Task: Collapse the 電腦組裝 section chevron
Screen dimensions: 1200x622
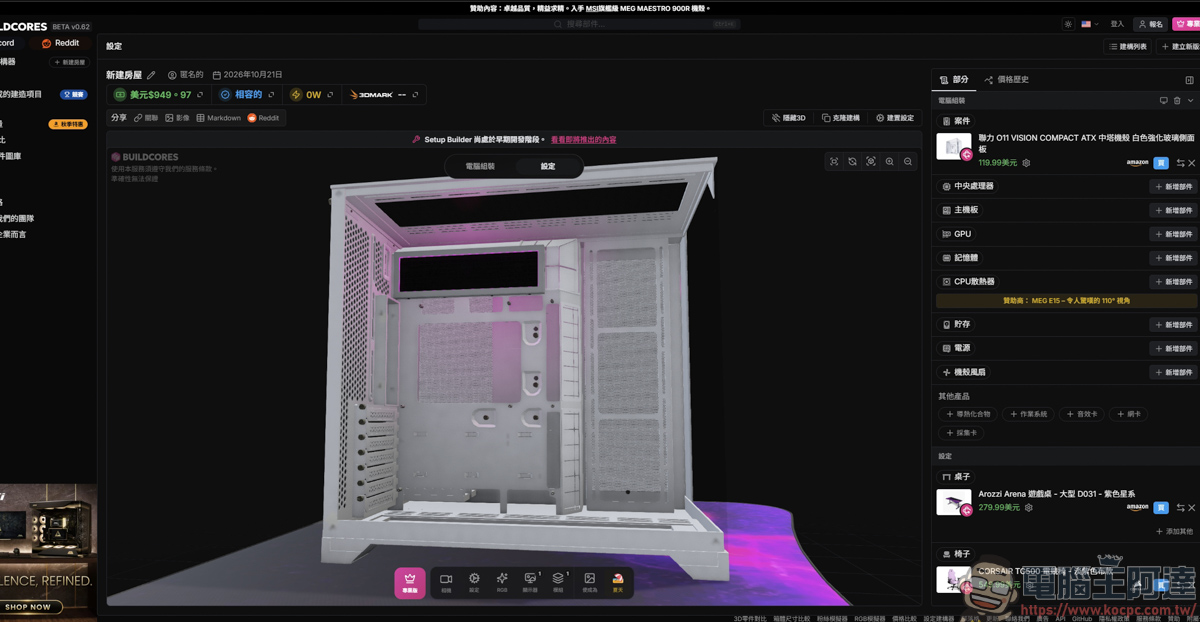Action: pyautogui.click(x=1190, y=101)
